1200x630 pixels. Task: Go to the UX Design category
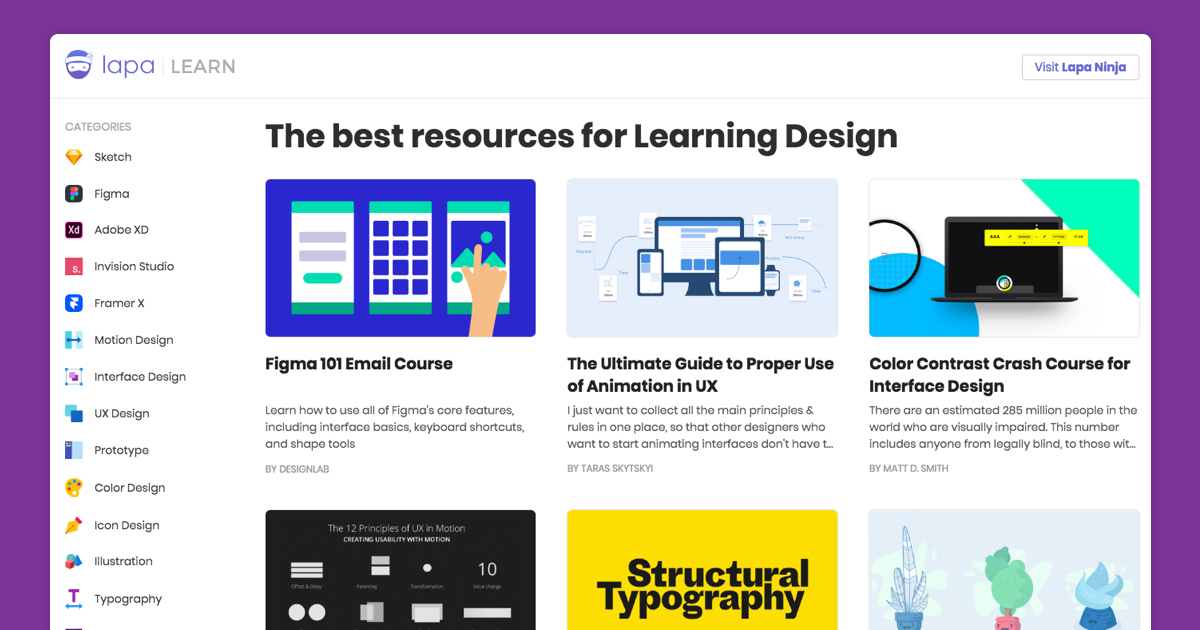pos(122,414)
